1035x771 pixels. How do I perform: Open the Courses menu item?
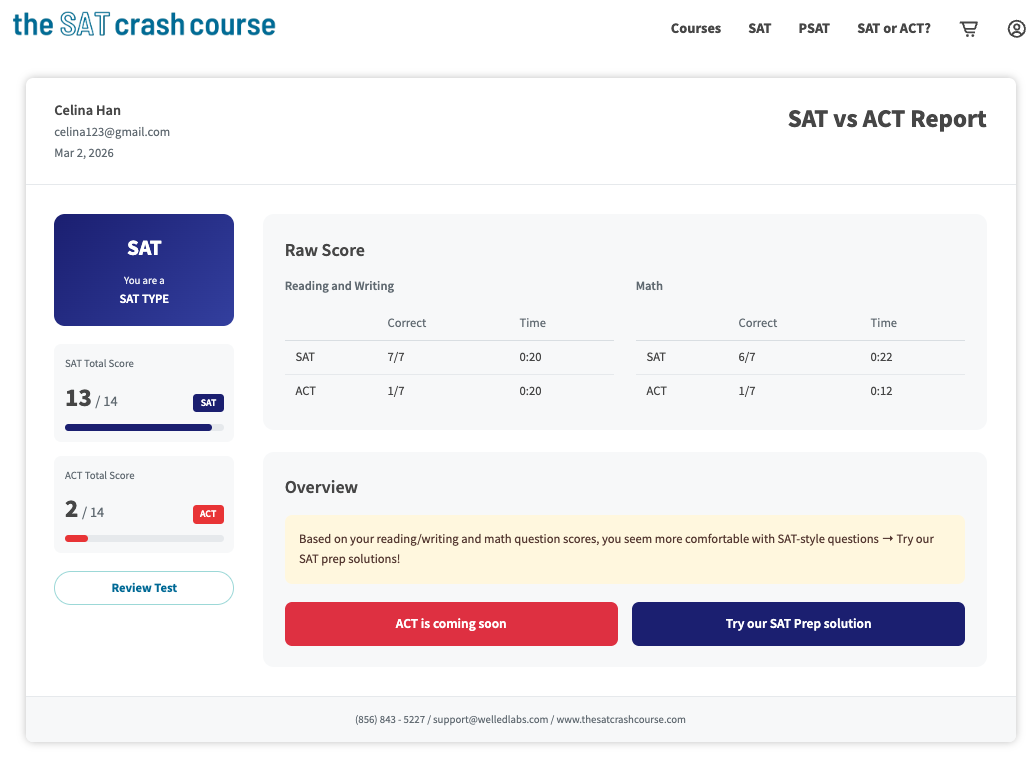(x=695, y=29)
